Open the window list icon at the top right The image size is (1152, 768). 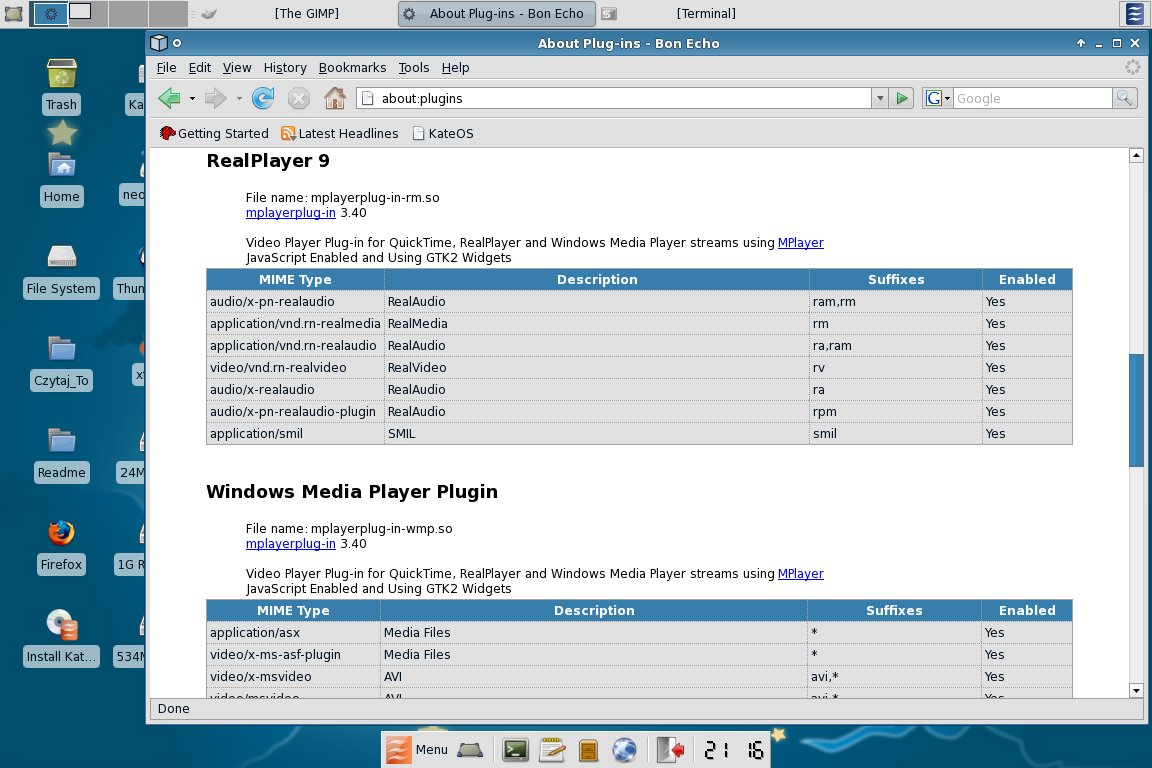pyautogui.click(x=1134, y=13)
